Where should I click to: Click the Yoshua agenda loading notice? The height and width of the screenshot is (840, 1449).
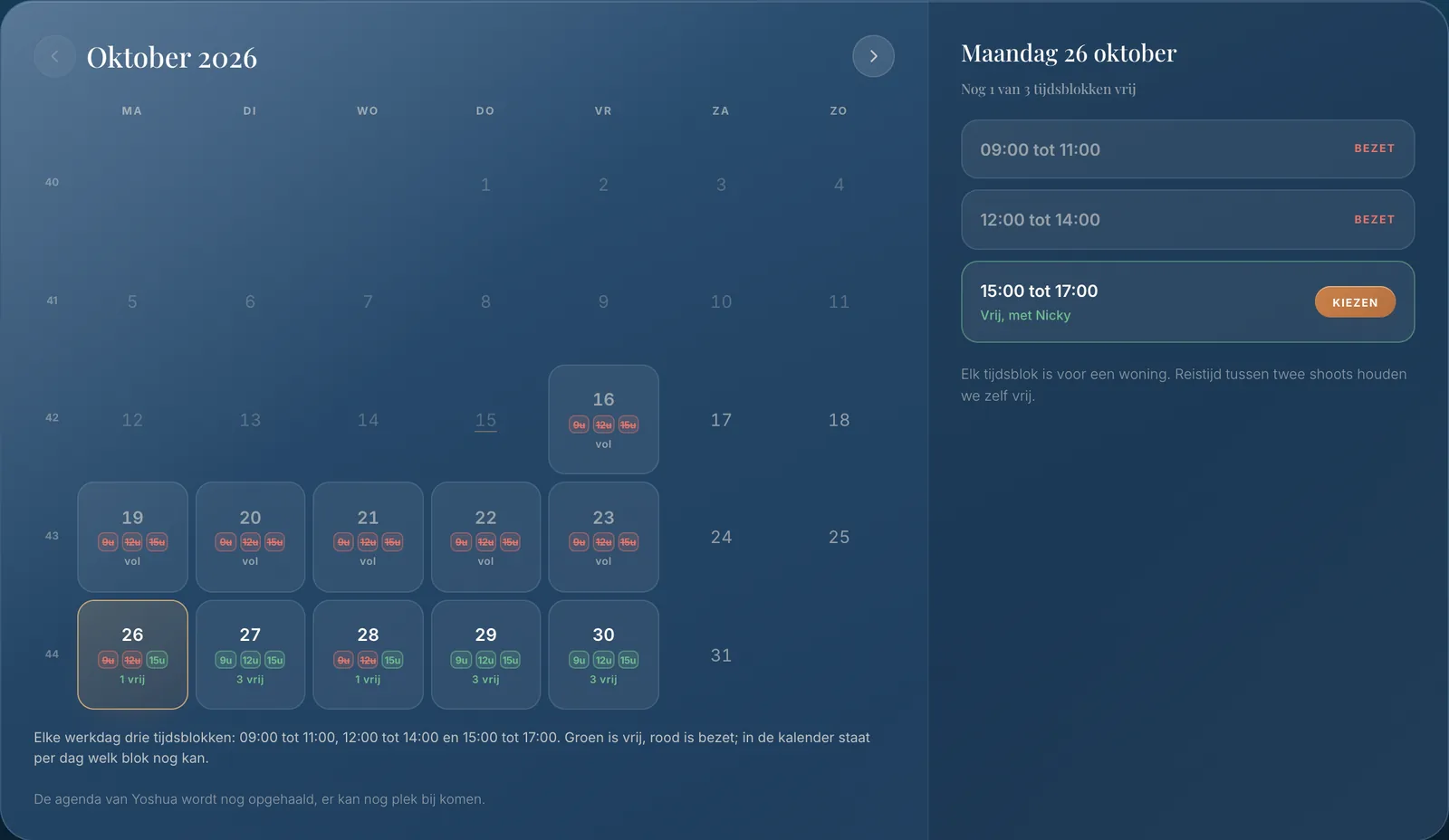[x=259, y=799]
